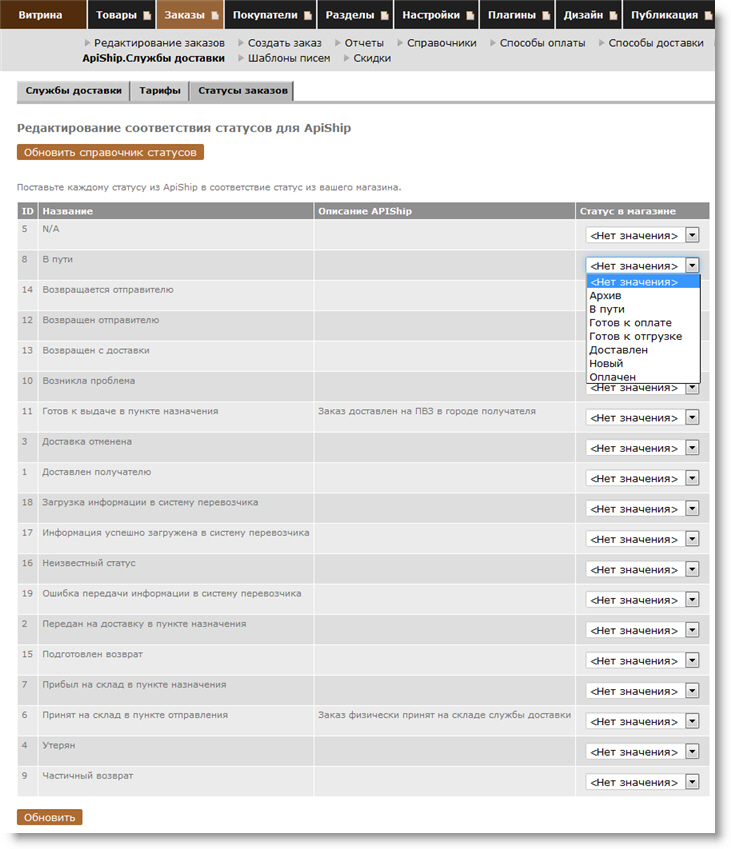The height and width of the screenshot is (849, 731).
Task: Open the page icon next to Товары
Action: pos(147,16)
